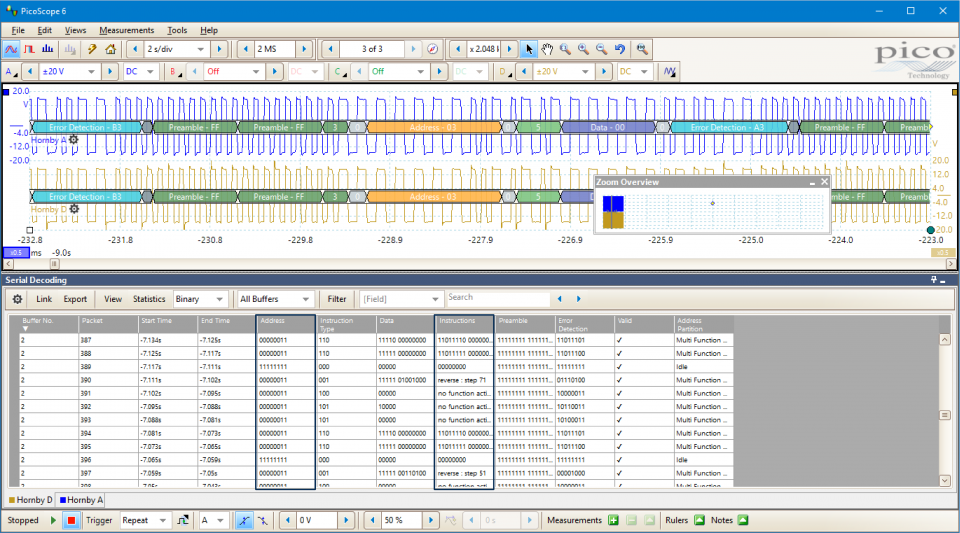The width and height of the screenshot is (960, 533).
Task: Open Channel C options button
Action: [x=340, y=72]
